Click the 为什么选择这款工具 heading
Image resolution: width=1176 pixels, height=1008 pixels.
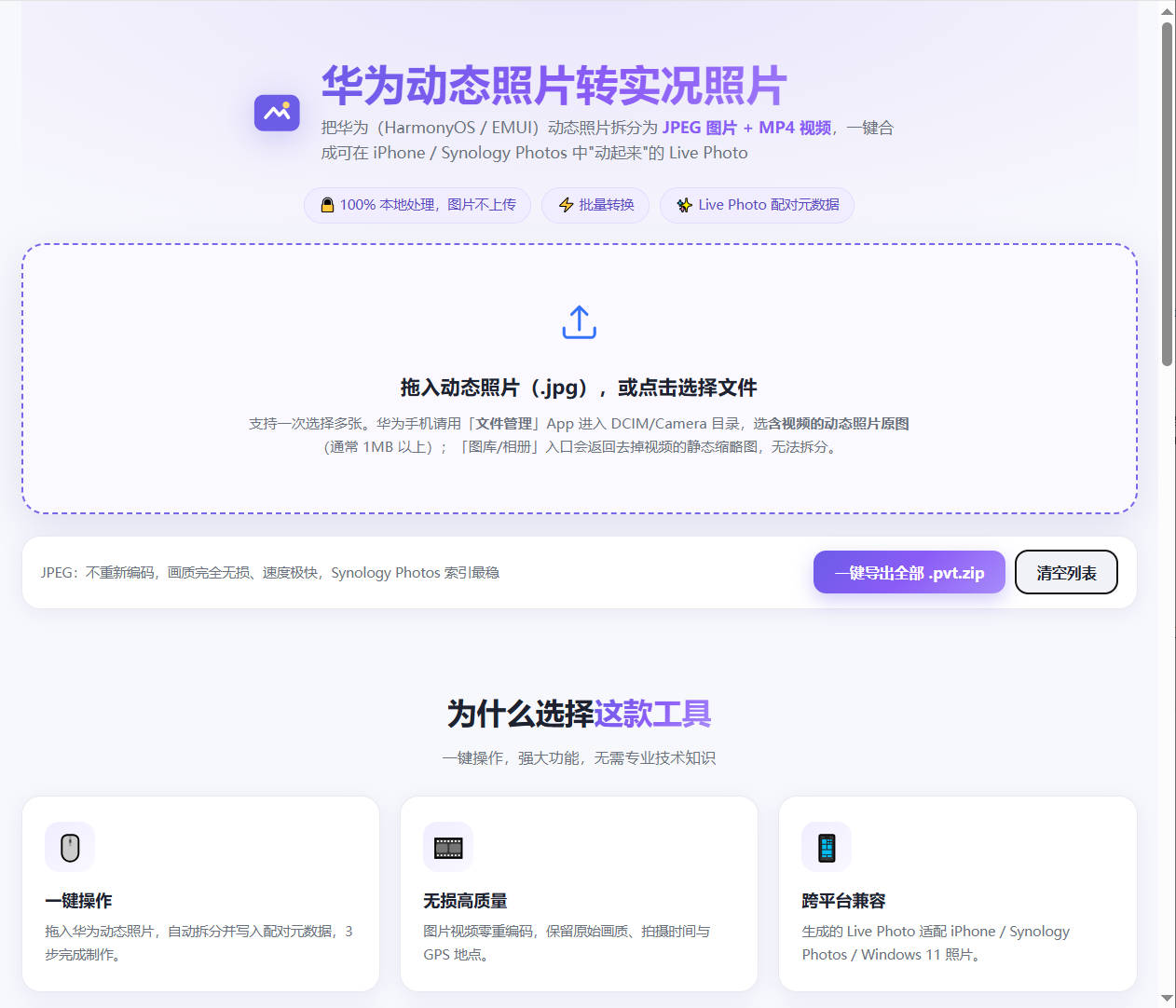tap(580, 714)
